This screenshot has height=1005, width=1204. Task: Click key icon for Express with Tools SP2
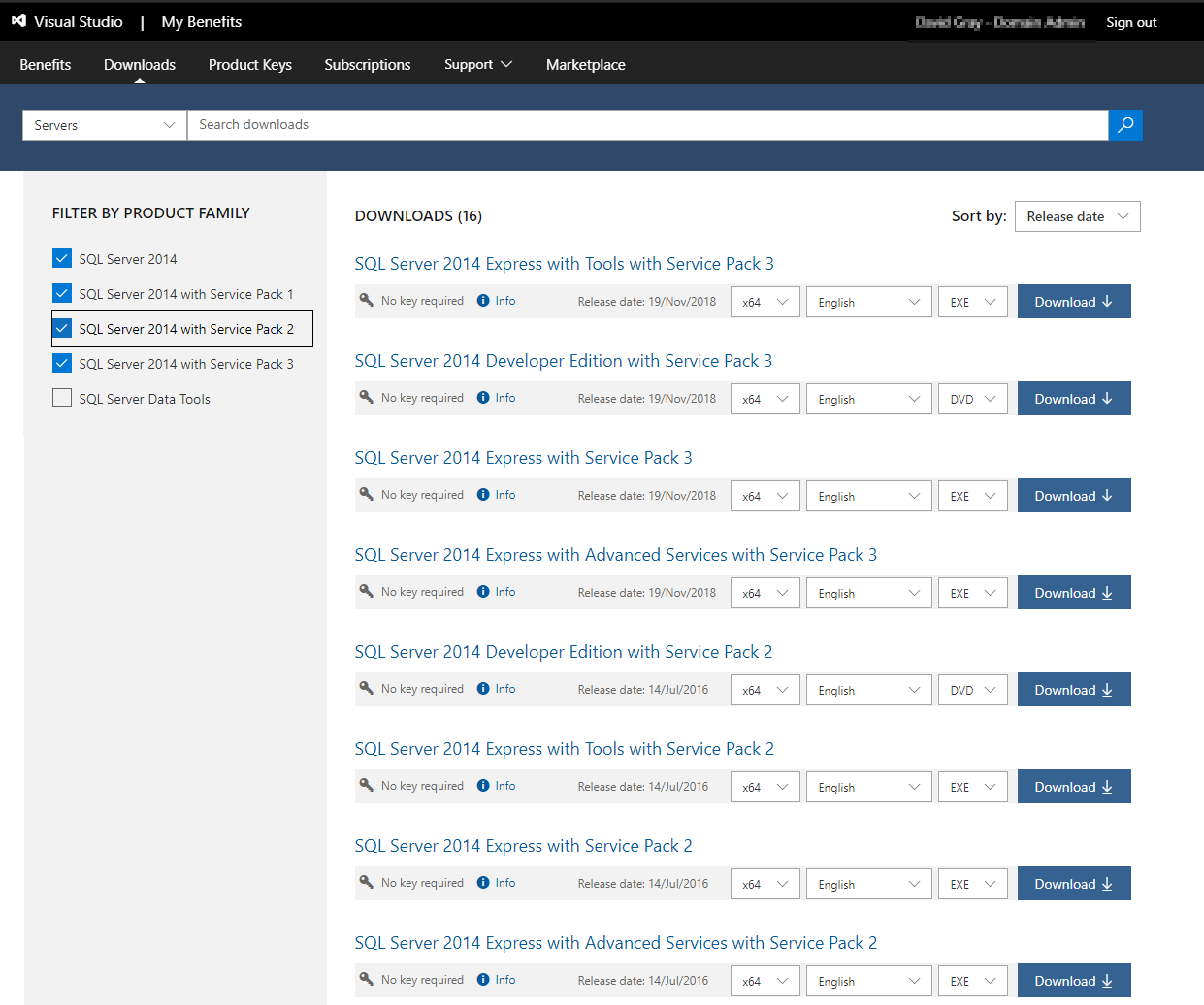[366, 785]
